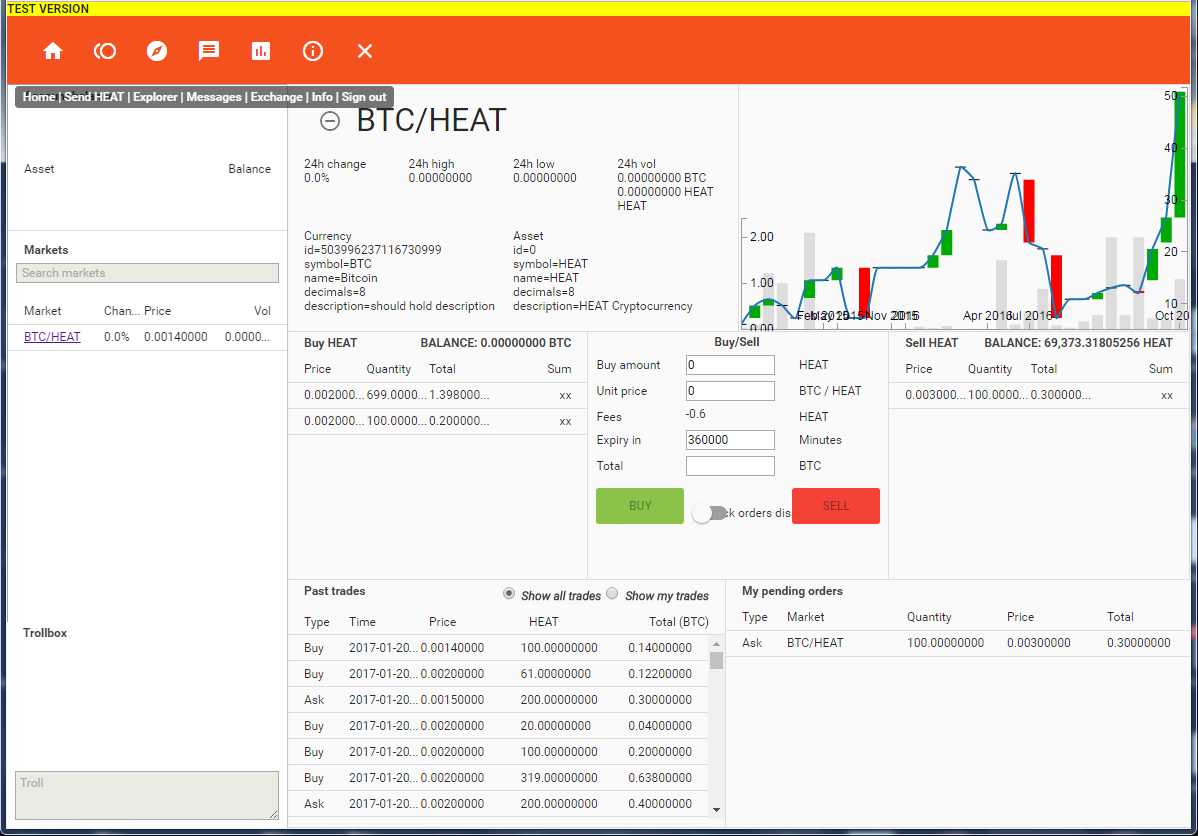
Task: Open the Info circle icon
Action: pyautogui.click(x=312, y=51)
